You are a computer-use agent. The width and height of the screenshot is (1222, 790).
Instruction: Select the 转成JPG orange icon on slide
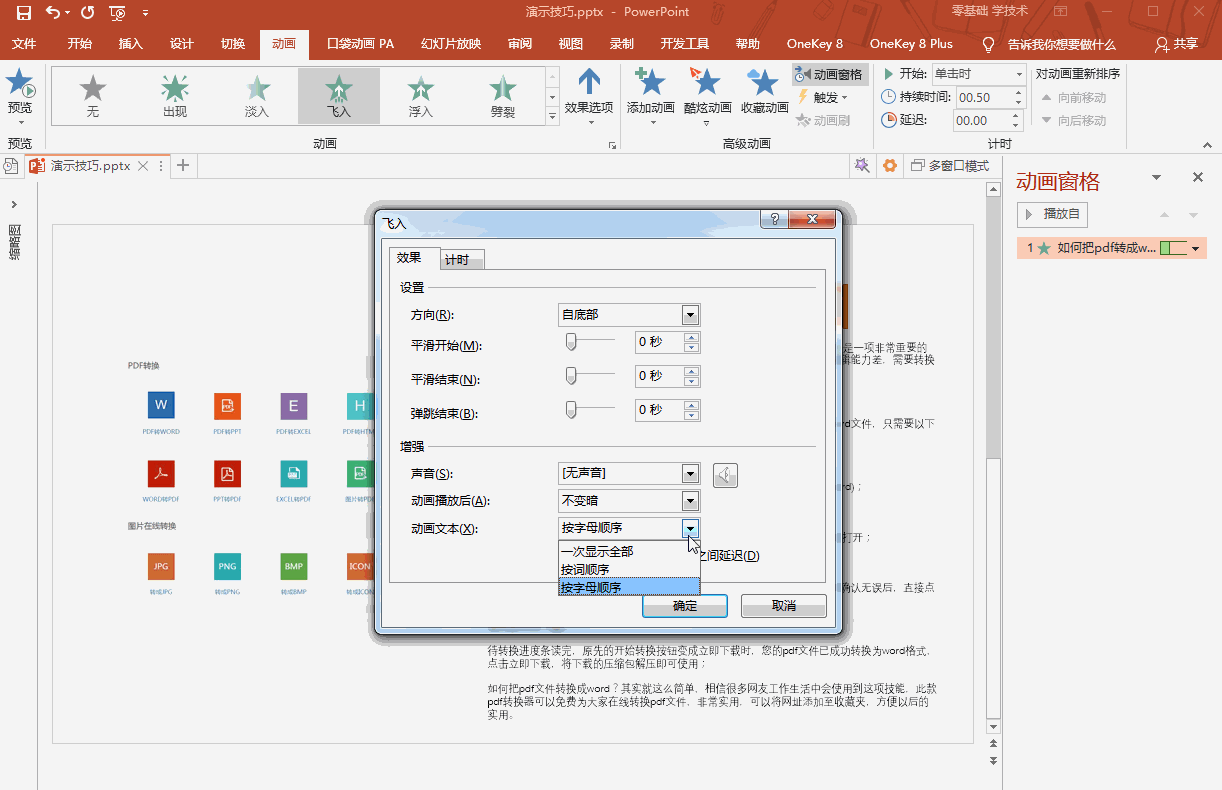161,566
